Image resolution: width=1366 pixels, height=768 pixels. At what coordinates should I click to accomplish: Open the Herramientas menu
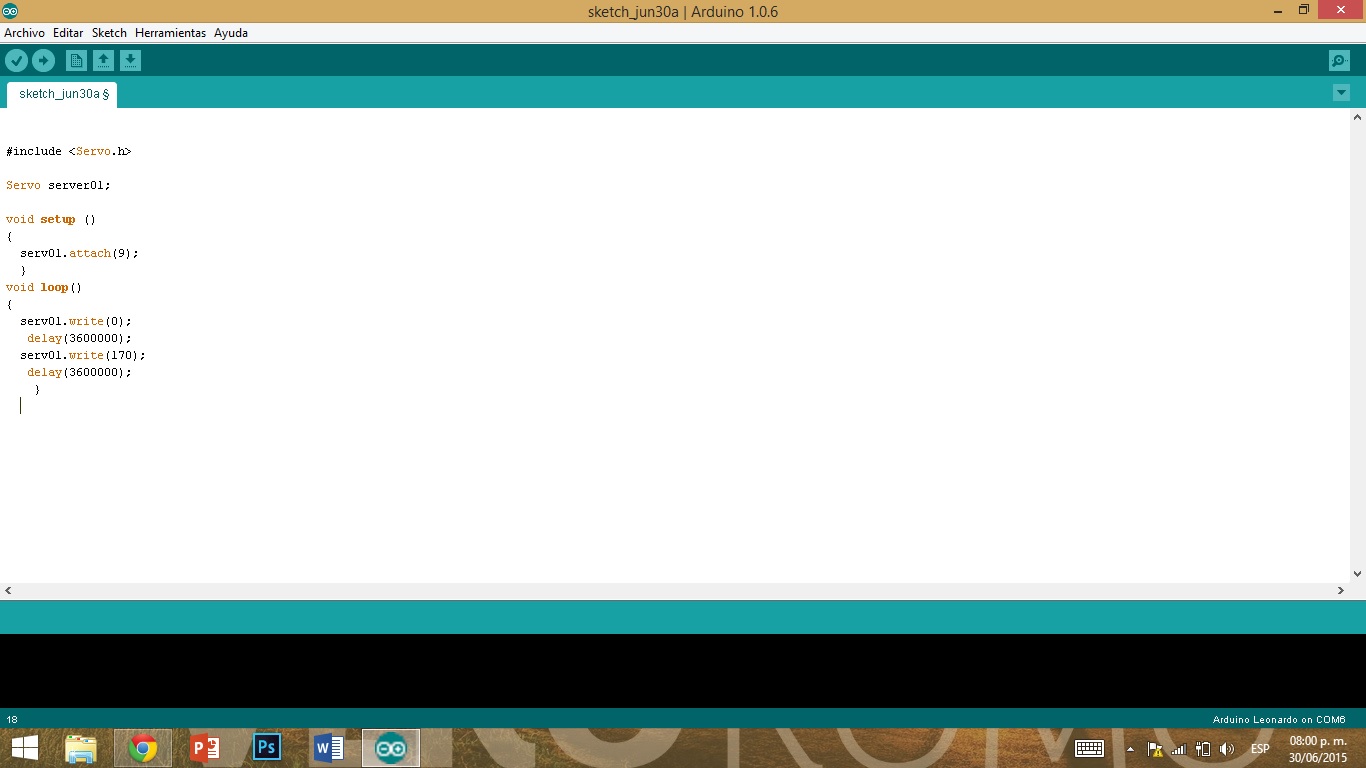[170, 33]
